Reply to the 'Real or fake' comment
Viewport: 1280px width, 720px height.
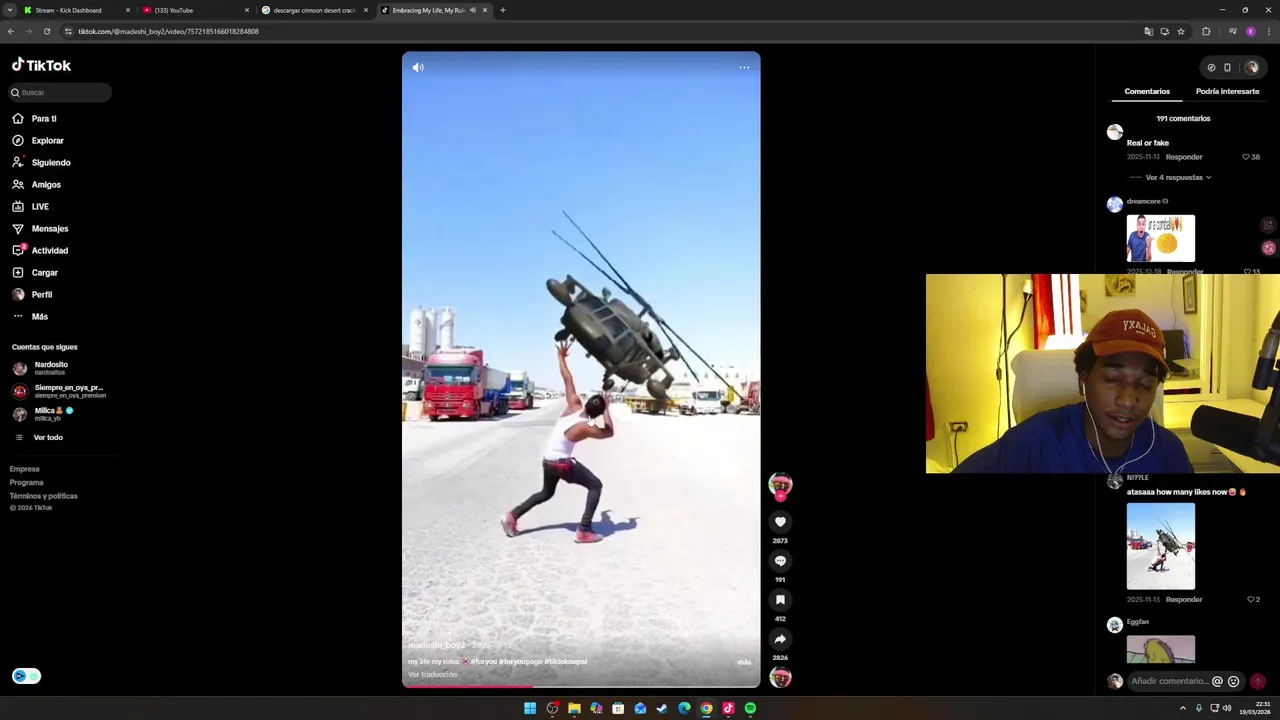tap(1184, 157)
